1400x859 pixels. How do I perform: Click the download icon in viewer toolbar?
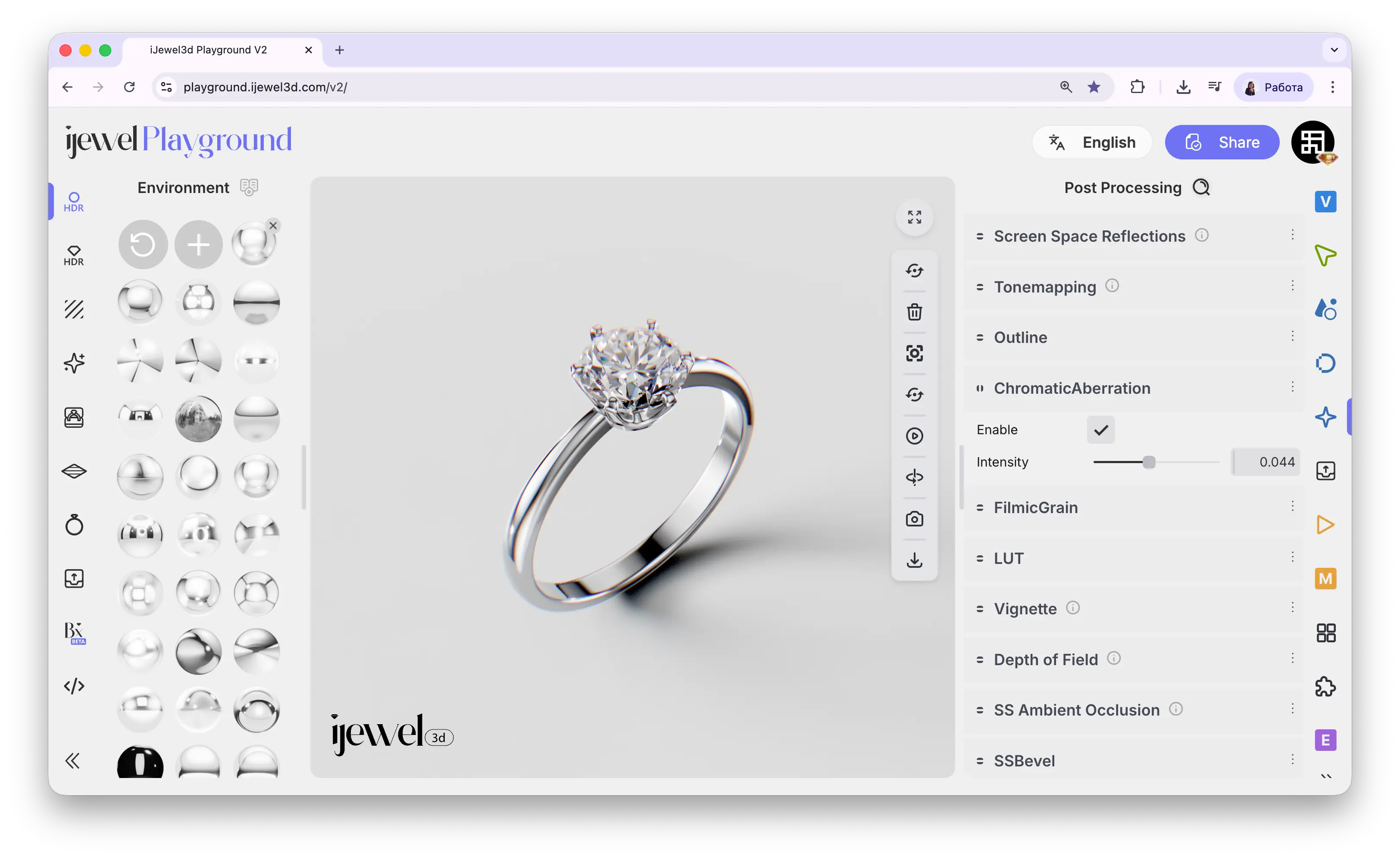(914, 560)
